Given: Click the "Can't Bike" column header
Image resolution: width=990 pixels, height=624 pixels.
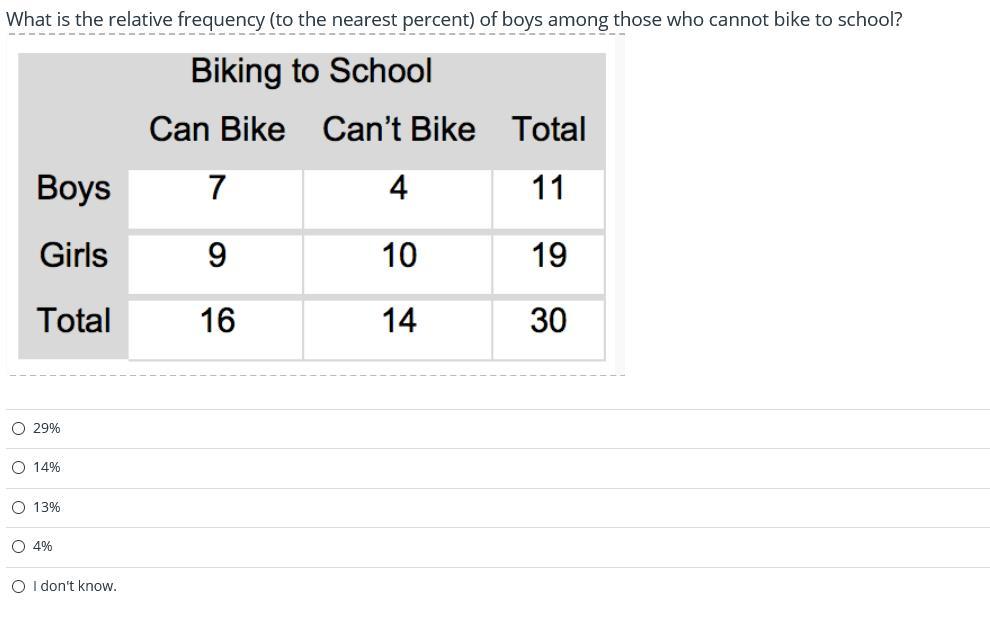Looking at the screenshot, I should (x=399, y=129).
